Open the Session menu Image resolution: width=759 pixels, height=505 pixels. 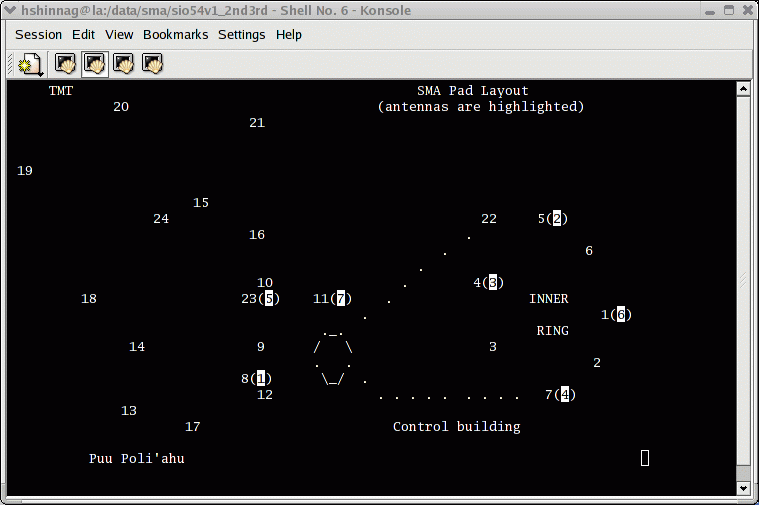(38, 35)
